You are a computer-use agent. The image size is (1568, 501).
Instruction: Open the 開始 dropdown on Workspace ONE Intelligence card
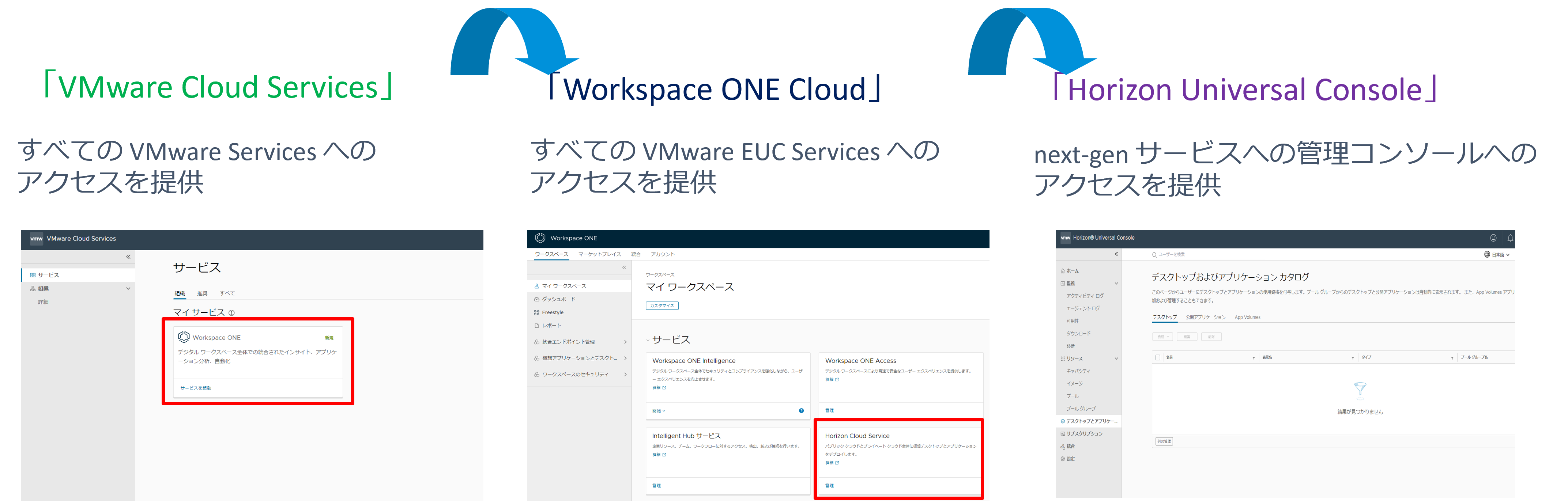pyautogui.click(x=659, y=411)
